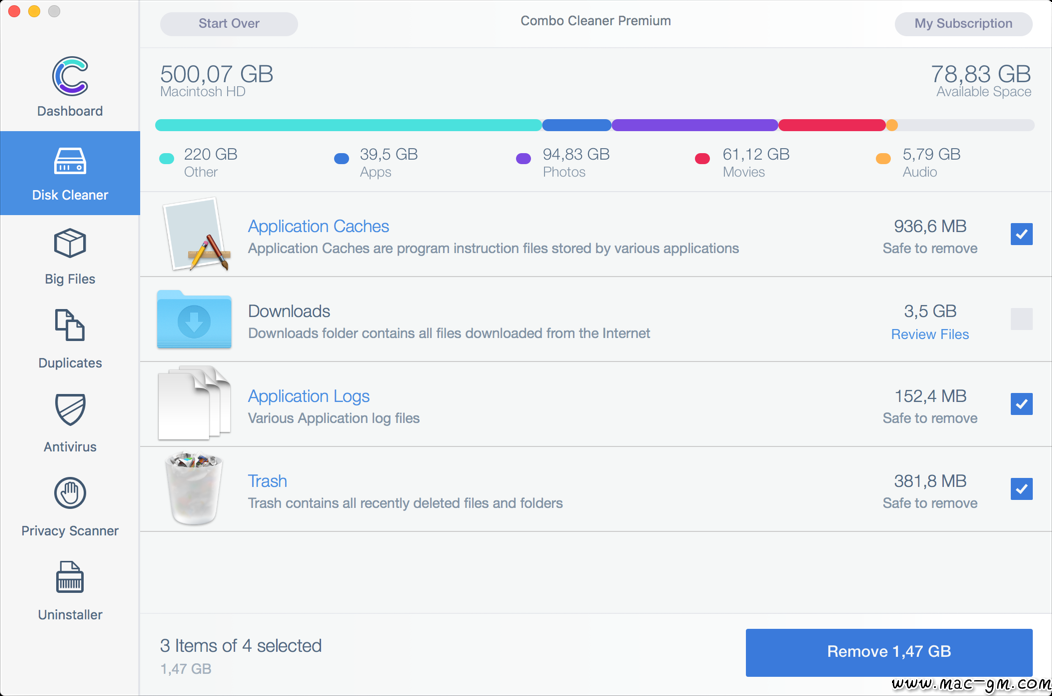Go to the Antivirus section label

pos(70,447)
